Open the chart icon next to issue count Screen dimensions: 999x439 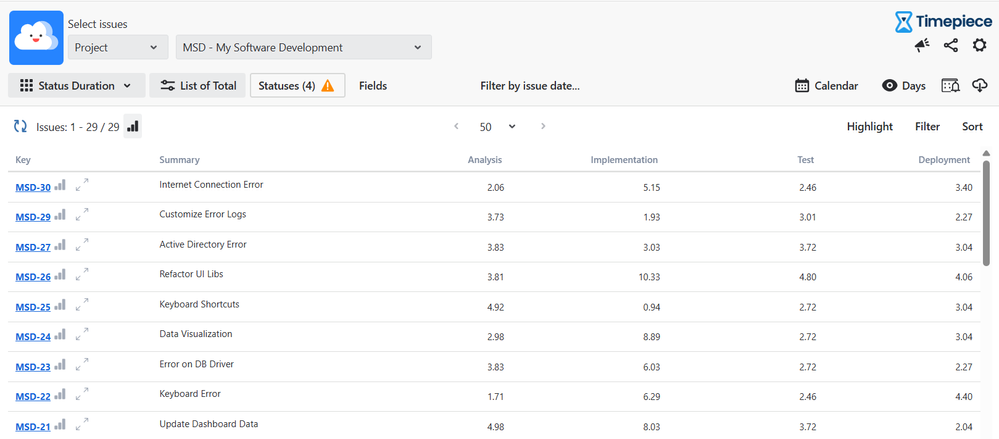pyautogui.click(x=133, y=126)
